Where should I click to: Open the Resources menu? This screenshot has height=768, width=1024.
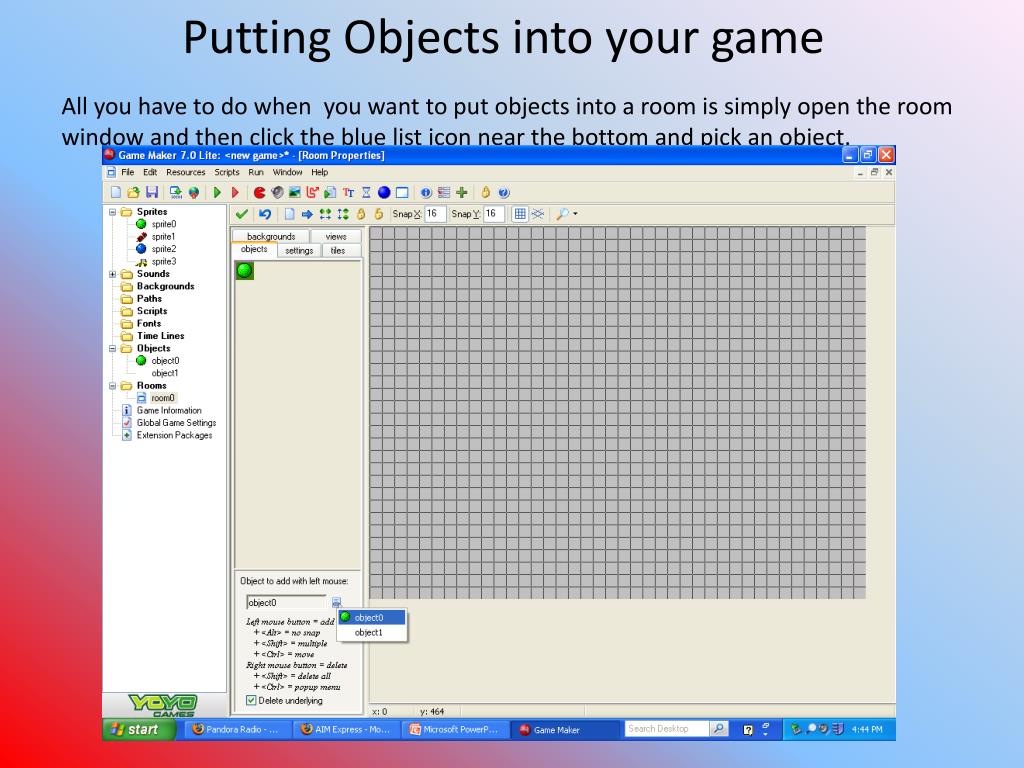click(185, 172)
